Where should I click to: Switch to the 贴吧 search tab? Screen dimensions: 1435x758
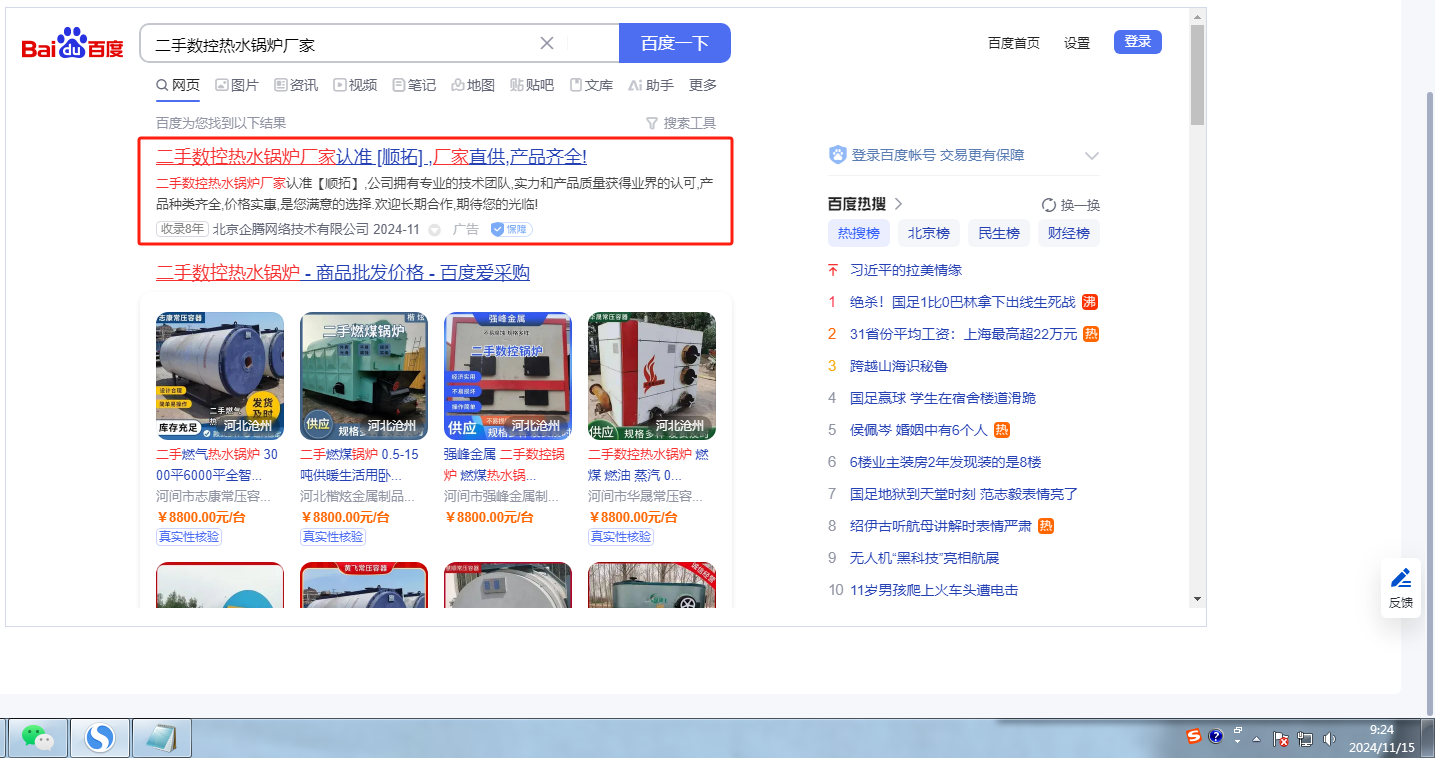pos(532,85)
